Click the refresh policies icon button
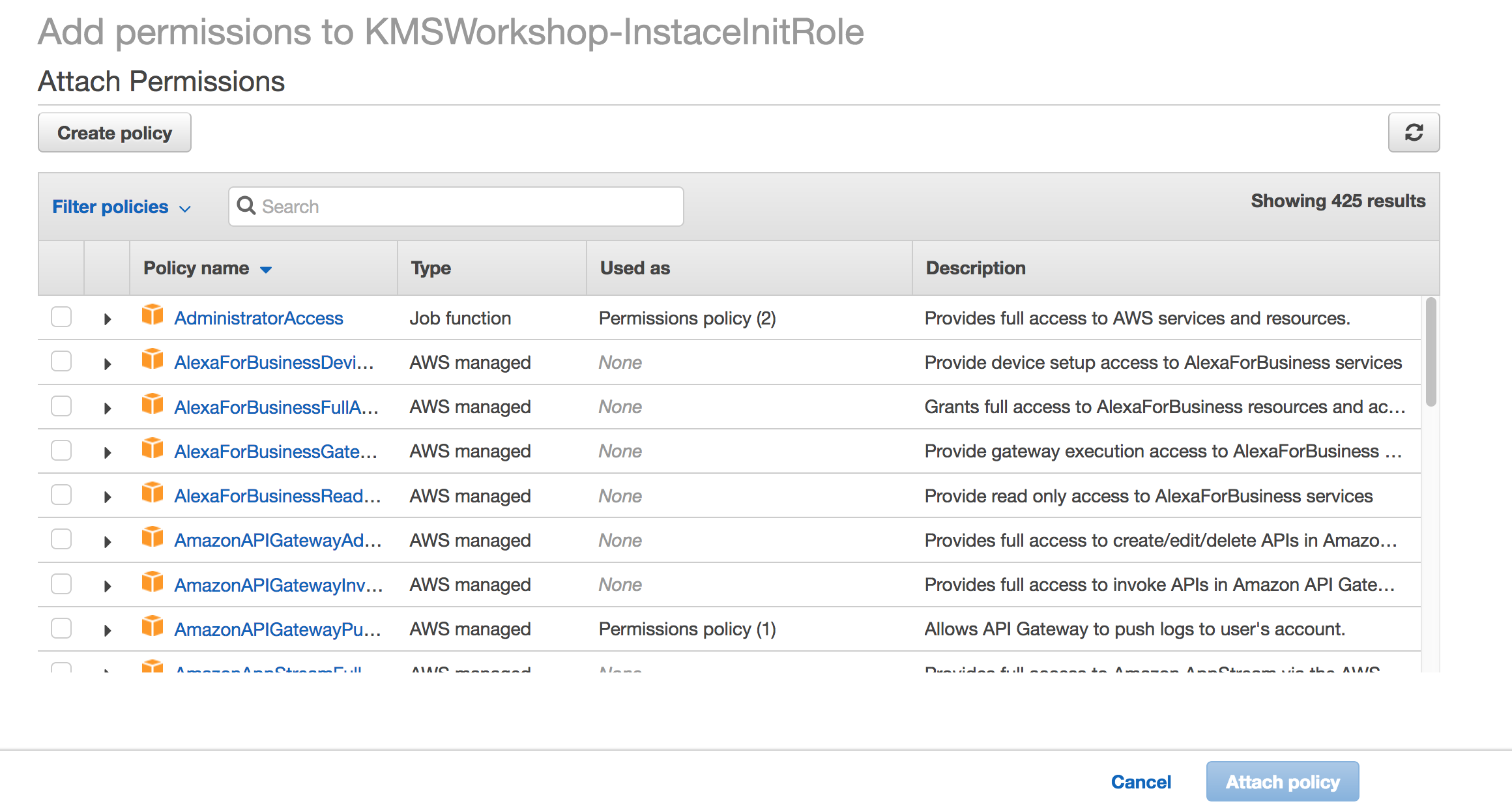Image resolution: width=1512 pixels, height=808 pixels. 1414,132
